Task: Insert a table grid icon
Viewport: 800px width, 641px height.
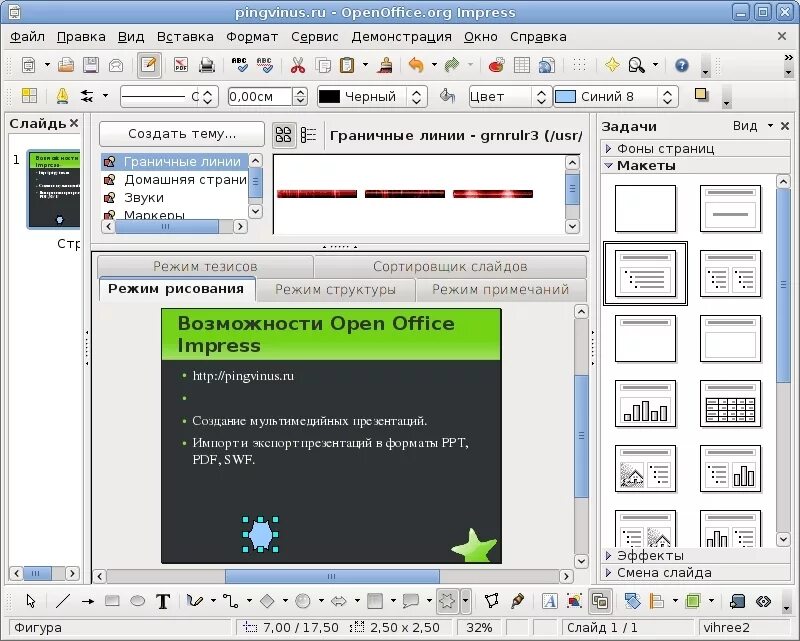Action: coord(521,65)
